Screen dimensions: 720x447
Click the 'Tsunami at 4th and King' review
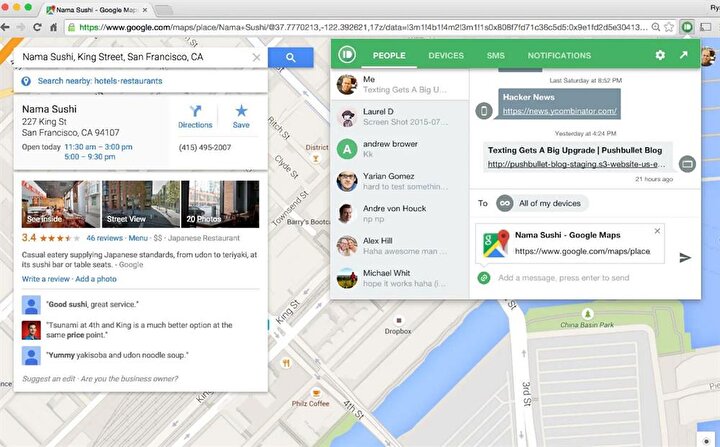(139, 330)
